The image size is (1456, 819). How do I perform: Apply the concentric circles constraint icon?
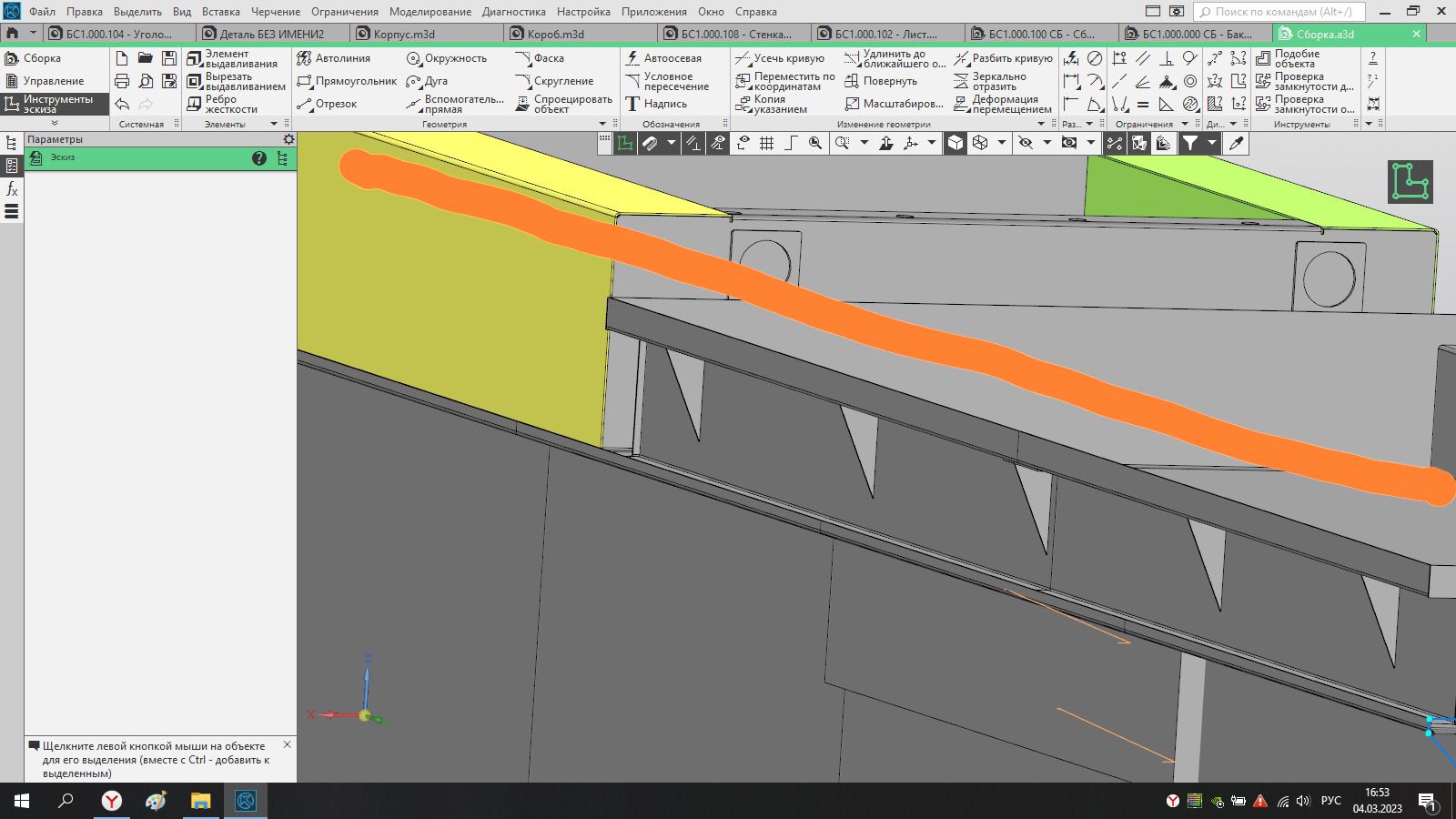click(1190, 81)
